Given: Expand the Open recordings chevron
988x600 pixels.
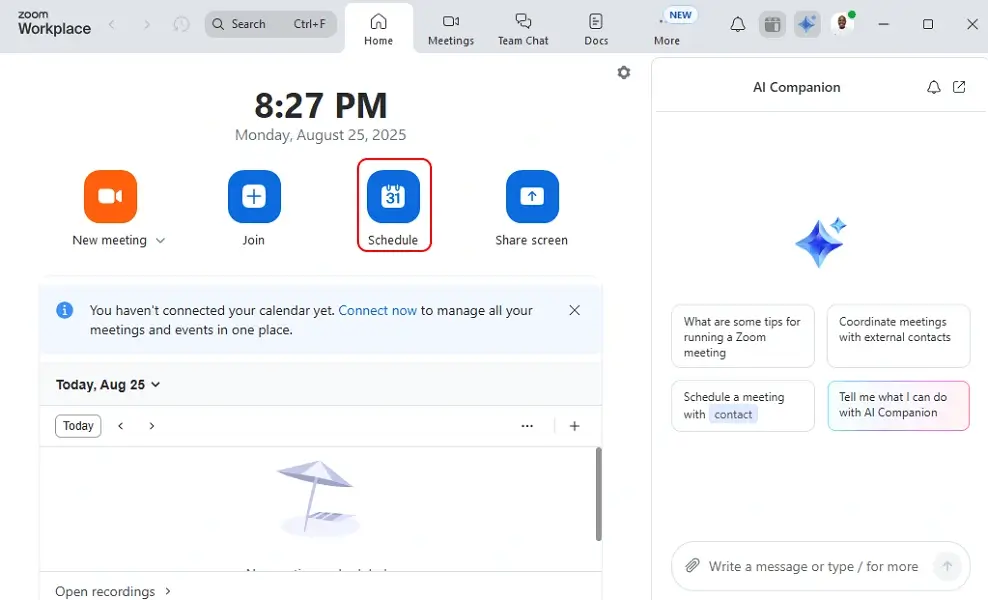Looking at the screenshot, I should [x=168, y=591].
